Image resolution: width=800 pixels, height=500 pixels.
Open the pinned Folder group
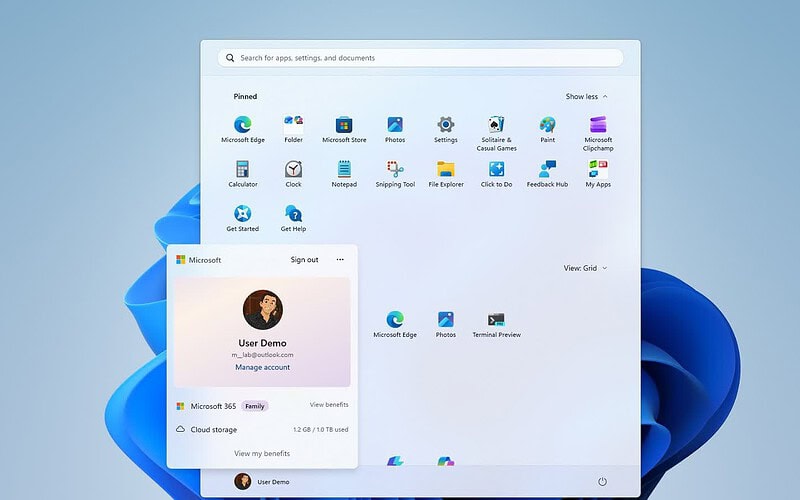click(x=293, y=130)
